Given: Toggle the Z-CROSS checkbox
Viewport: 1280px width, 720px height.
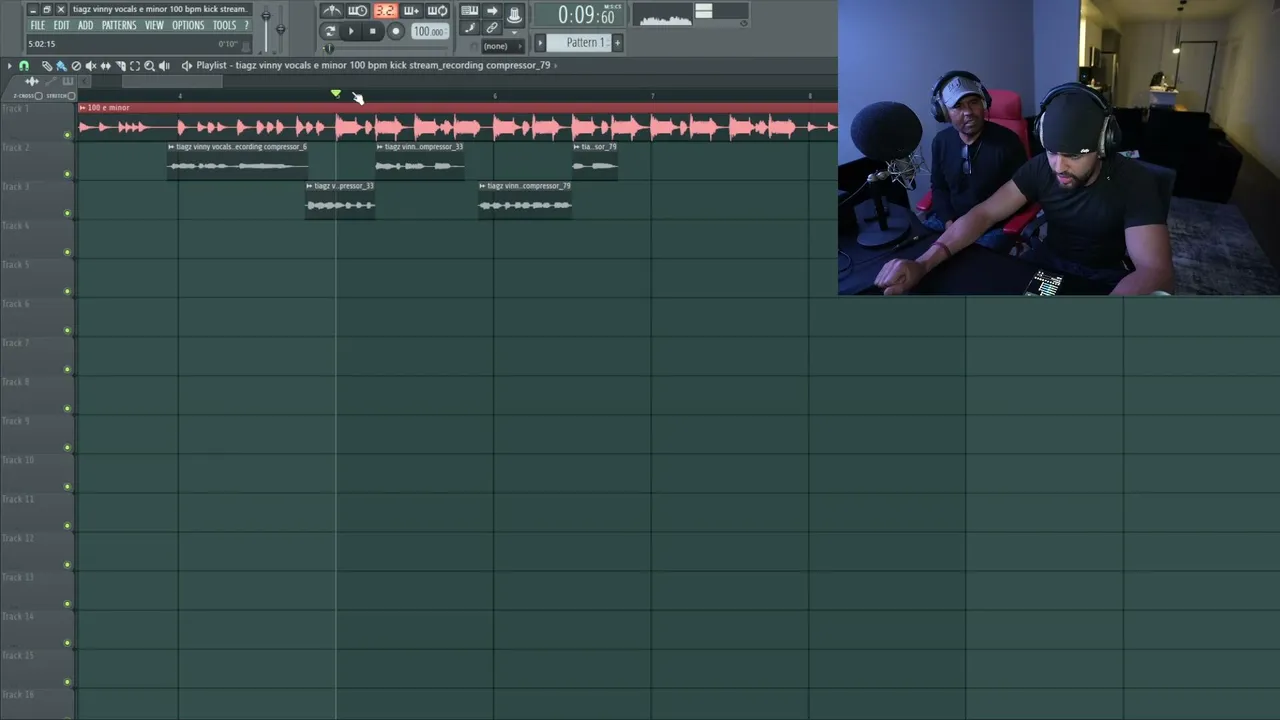Looking at the screenshot, I should coord(39,96).
